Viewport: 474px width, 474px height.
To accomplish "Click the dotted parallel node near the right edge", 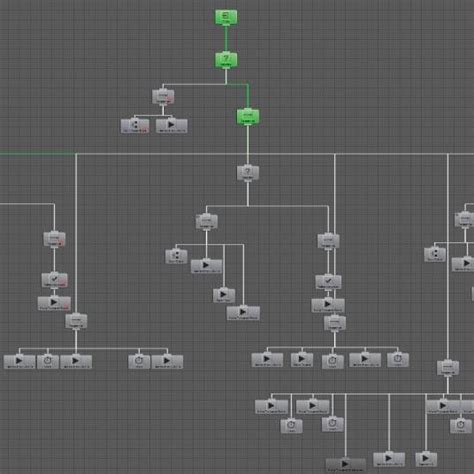I will pyautogui.click(x=435, y=254).
